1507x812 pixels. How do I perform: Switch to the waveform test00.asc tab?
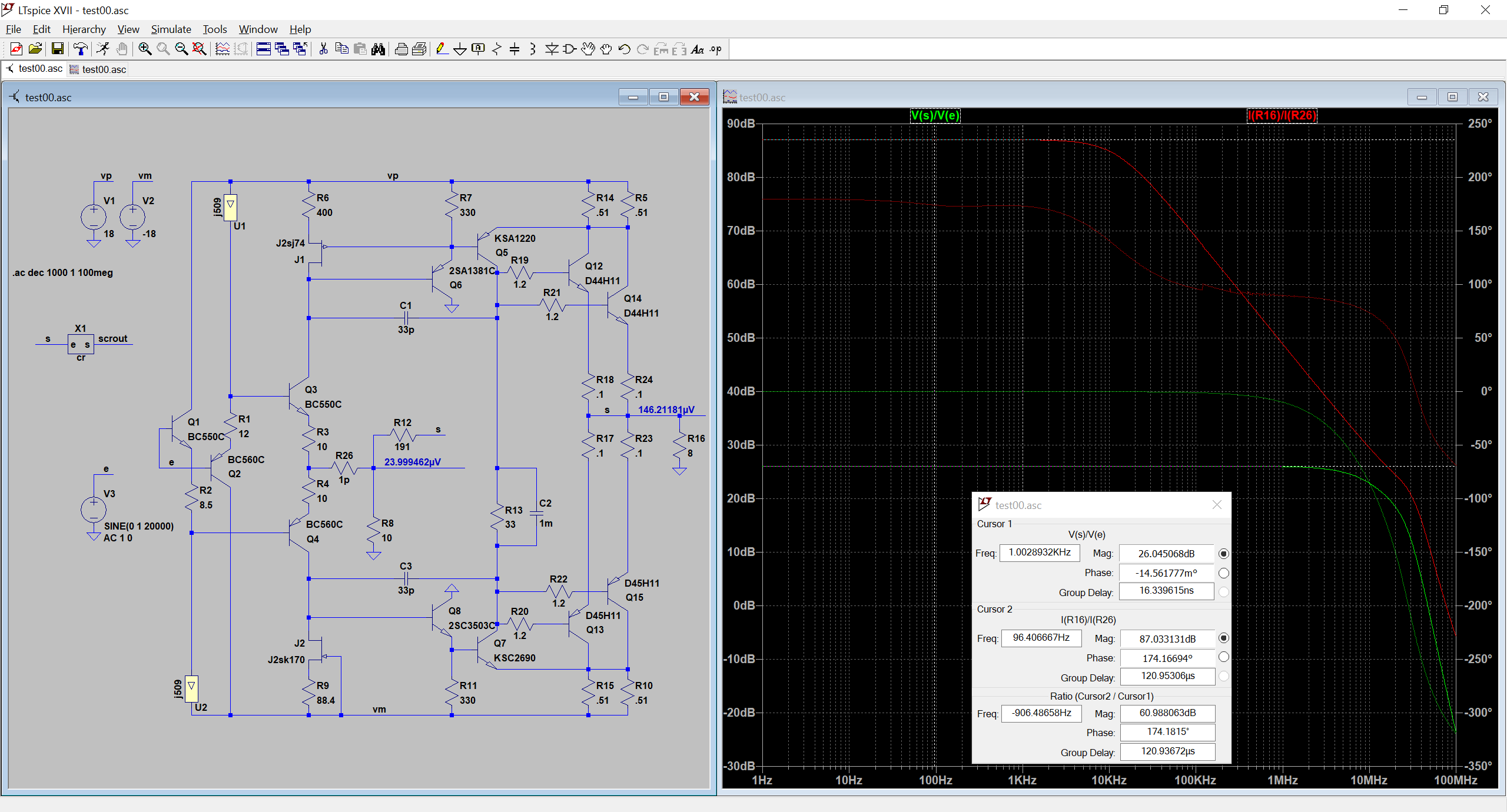pyautogui.click(x=98, y=69)
